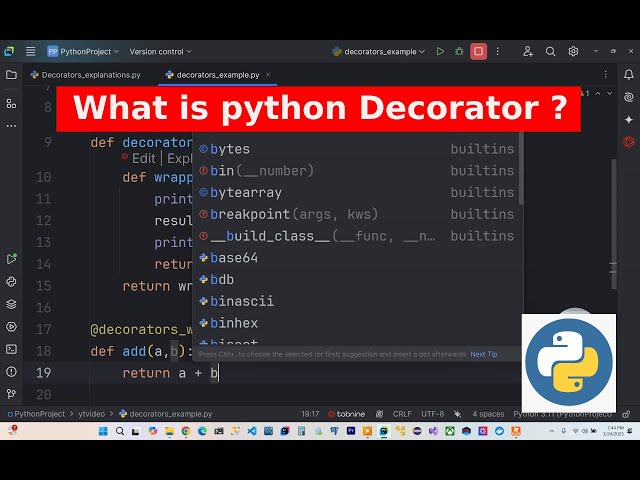The height and width of the screenshot is (480, 640).
Task: Open the Problems tool window icon
Action: [x=11, y=371]
